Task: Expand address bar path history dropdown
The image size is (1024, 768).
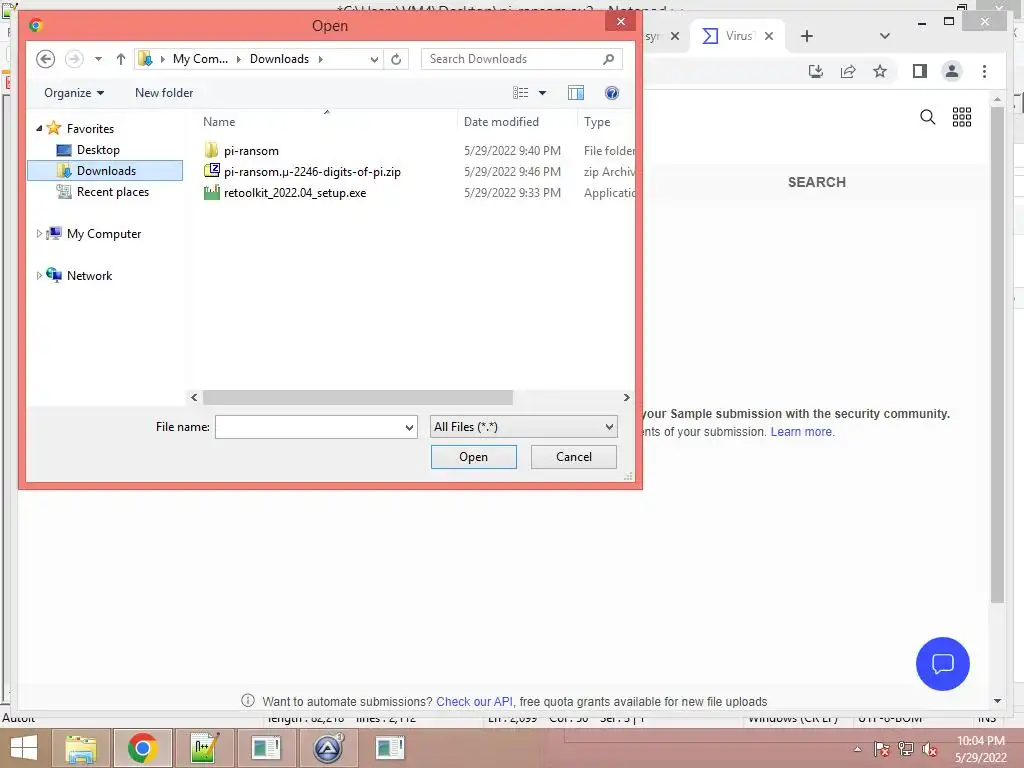Action: click(374, 59)
